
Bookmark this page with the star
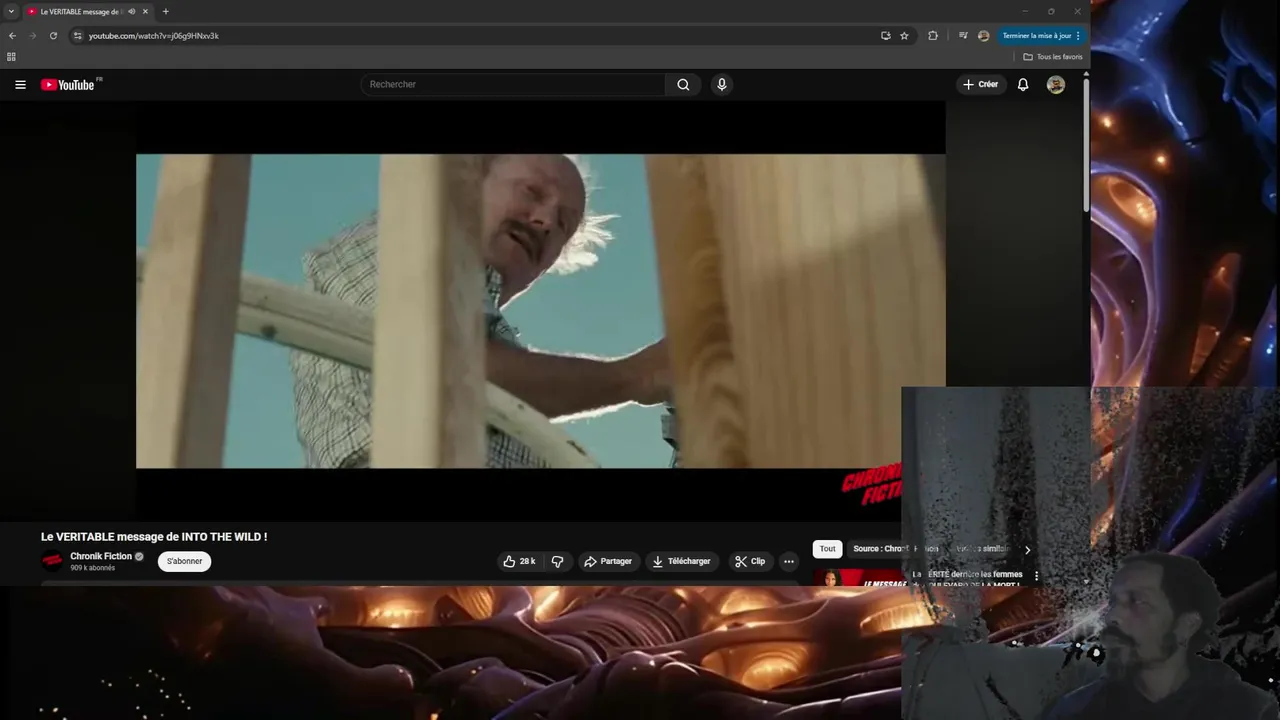point(904,36)
